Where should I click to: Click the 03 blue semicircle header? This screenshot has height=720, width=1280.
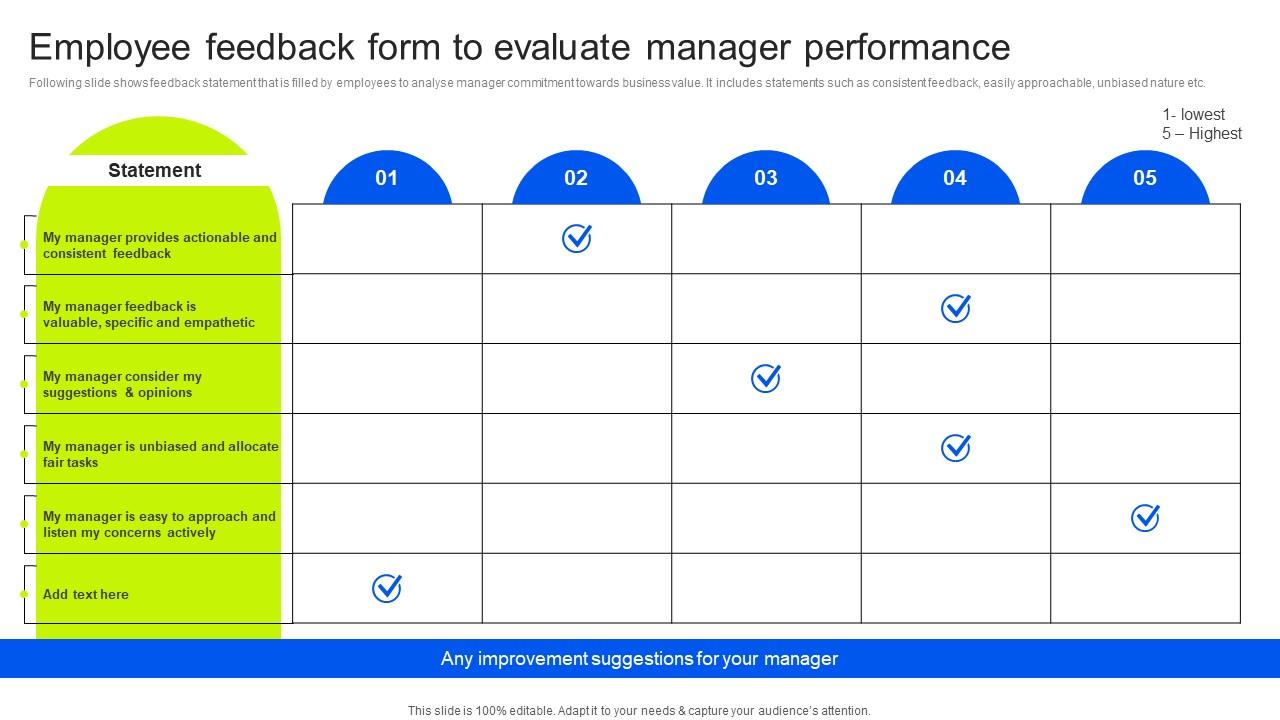point(766,178)
